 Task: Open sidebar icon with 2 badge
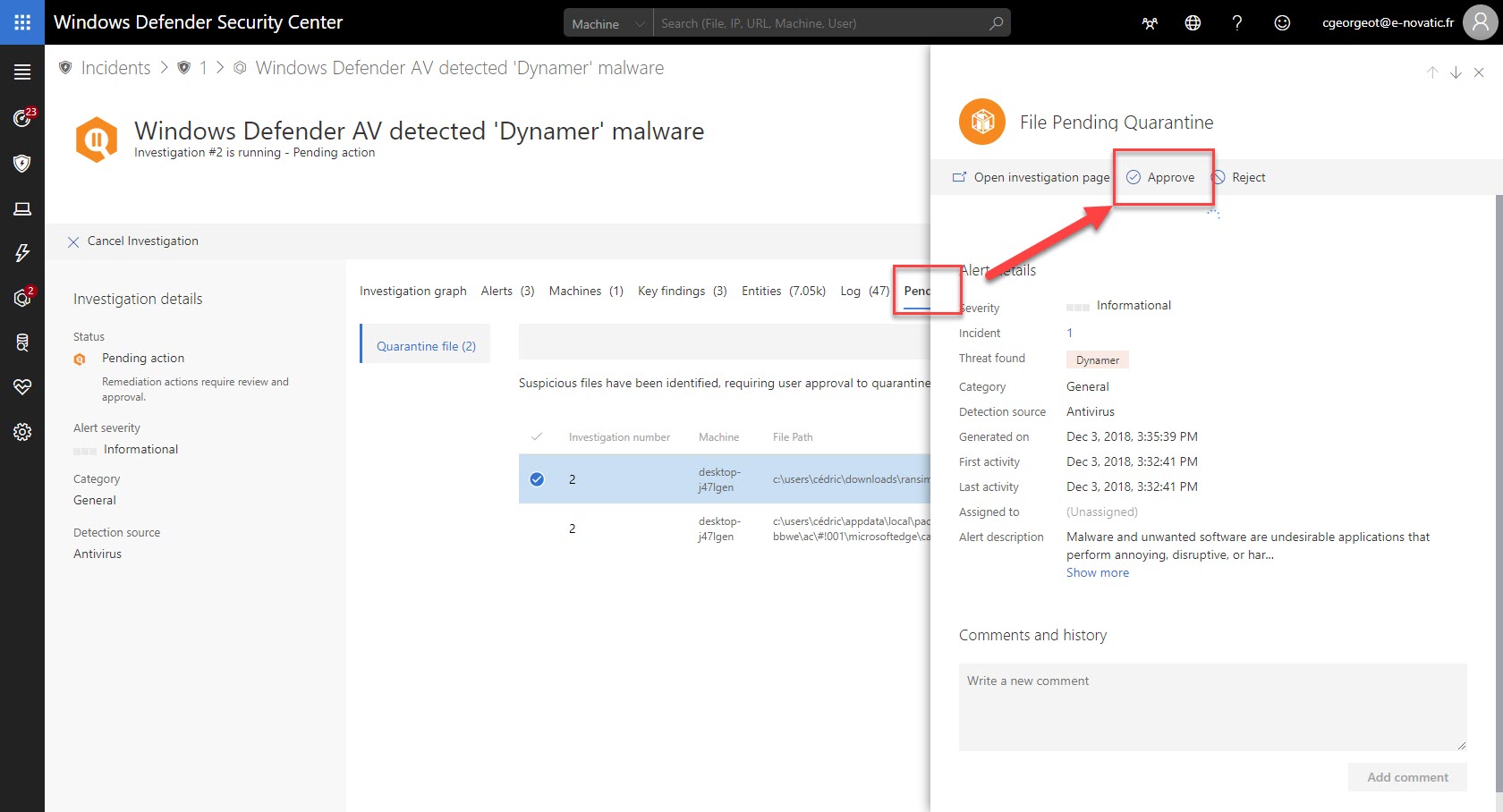[22, 297]
